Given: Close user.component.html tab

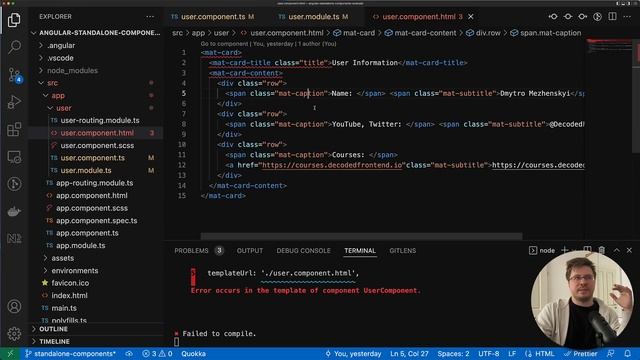Looking at the screenshot, I should (471, 17).
